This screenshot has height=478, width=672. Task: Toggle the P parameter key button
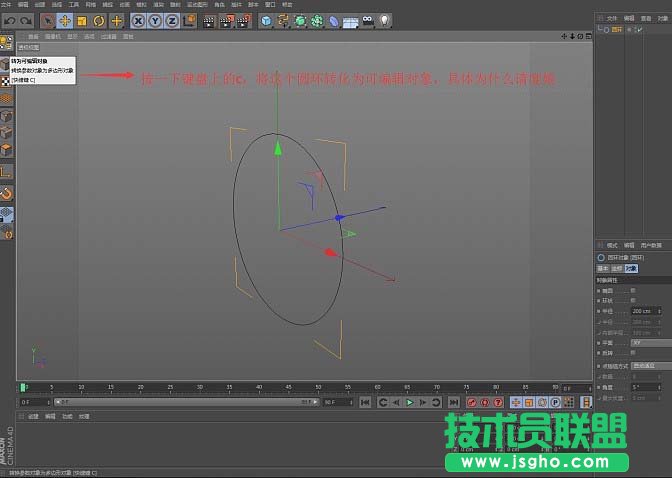(x=555, y=402)
